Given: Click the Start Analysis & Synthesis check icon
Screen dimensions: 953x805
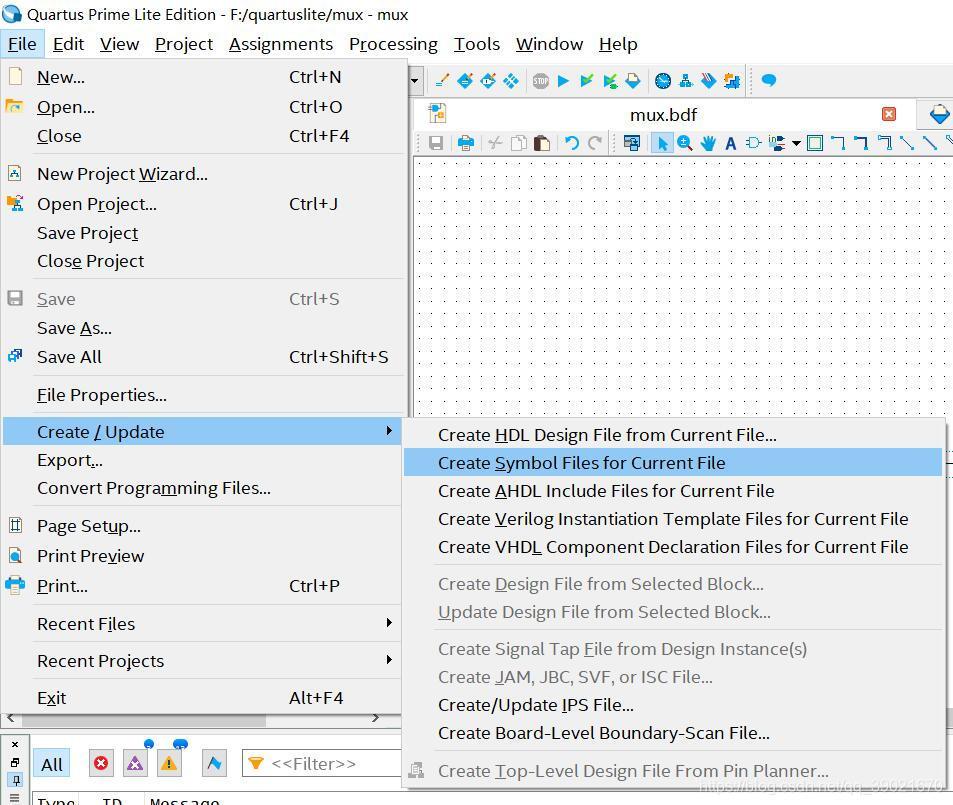Looking at the screenshot, I should pyautogui.click(x=587, y=81).
